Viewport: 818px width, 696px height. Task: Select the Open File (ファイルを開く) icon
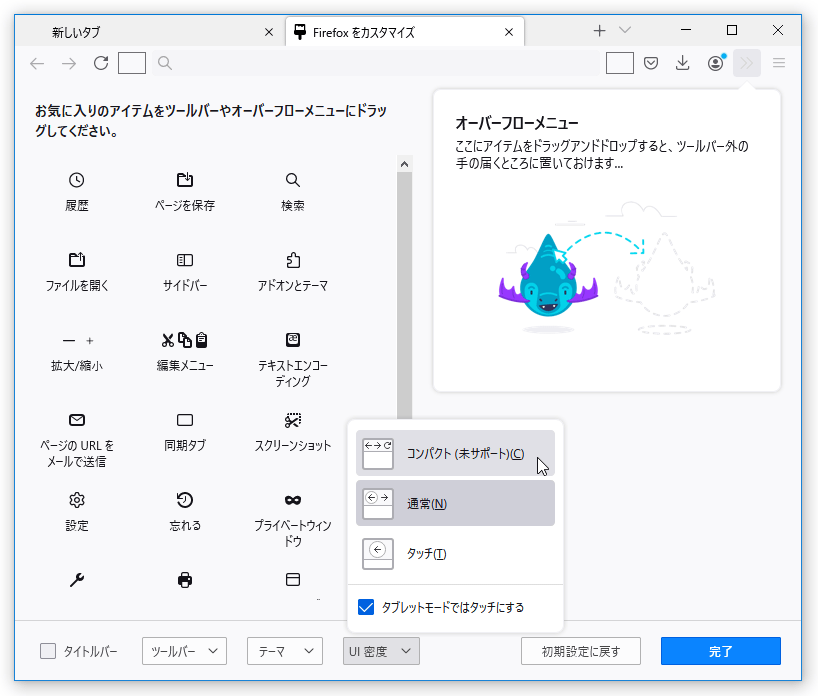point(77,260)
